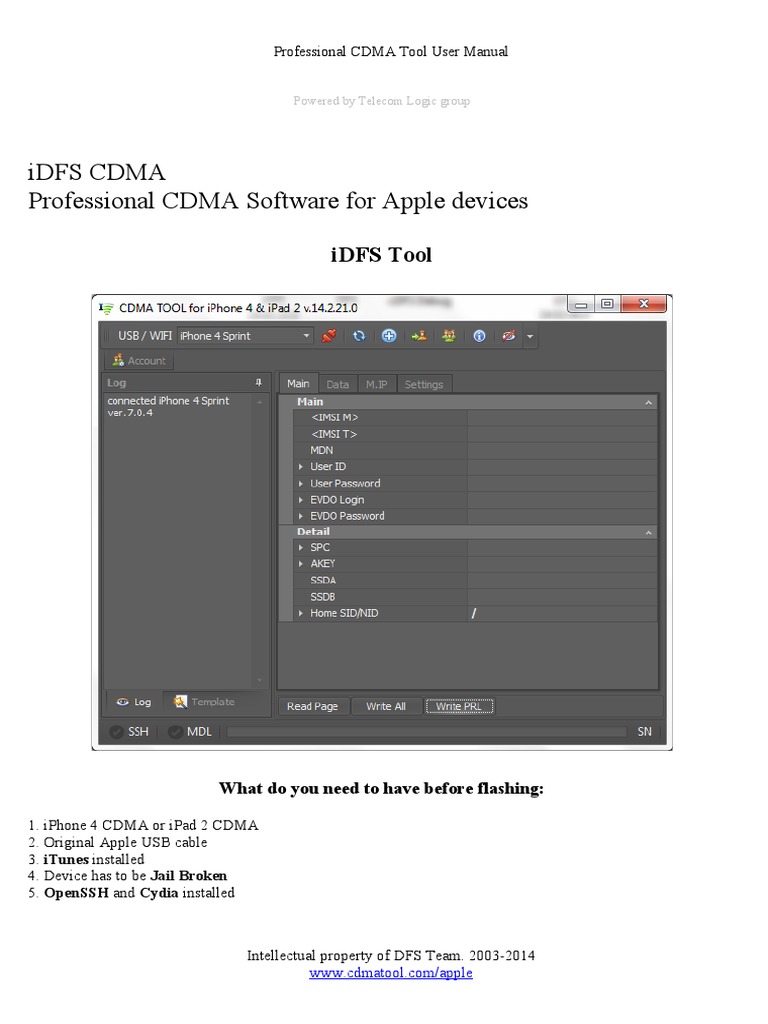This screenshot has height=1024, width=768.
Task: Click the users group icon
Action: pos(449,336)
